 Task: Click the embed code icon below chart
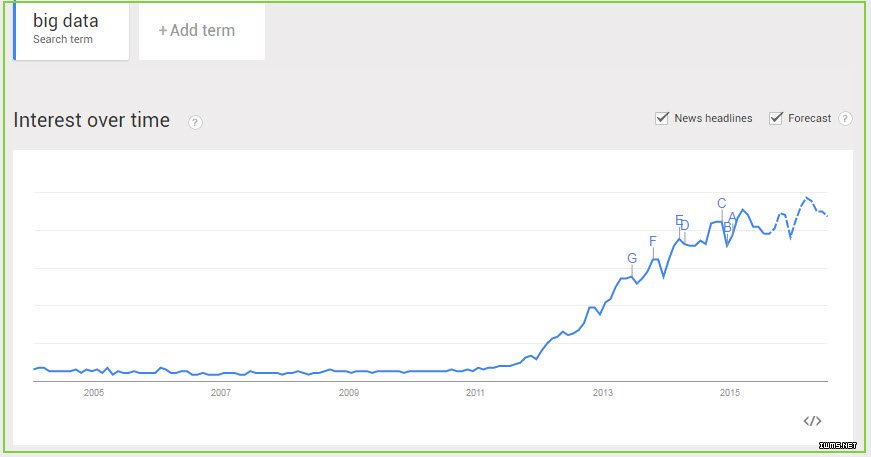tap(812, 421)
